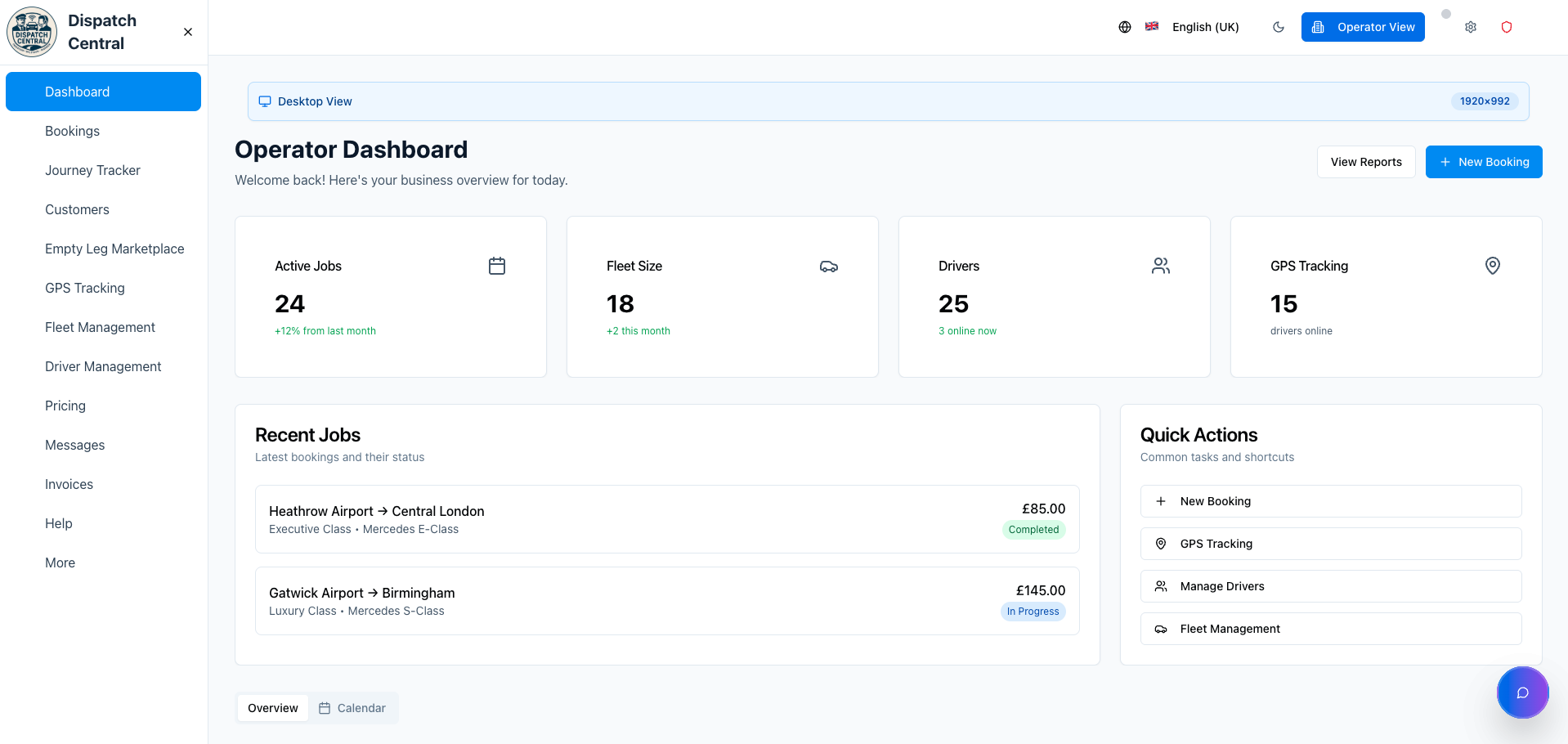1568x744 pixels.
Task: Click the calendar icon in Active Jobs
Action: click(497, 266)
